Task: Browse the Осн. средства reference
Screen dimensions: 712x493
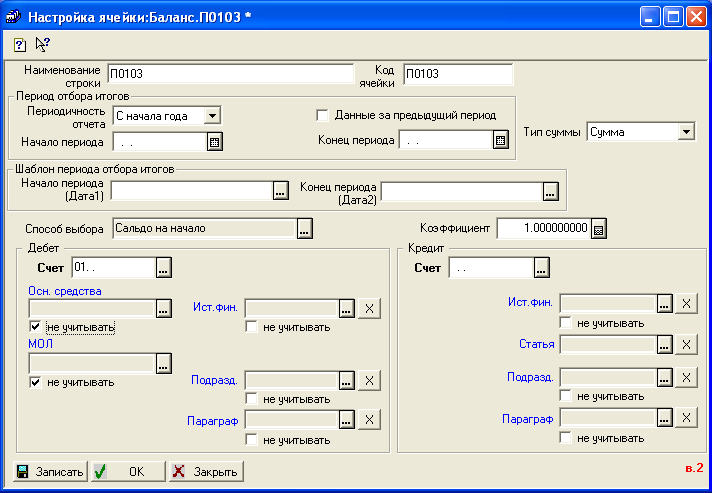Action: point(163,308)
